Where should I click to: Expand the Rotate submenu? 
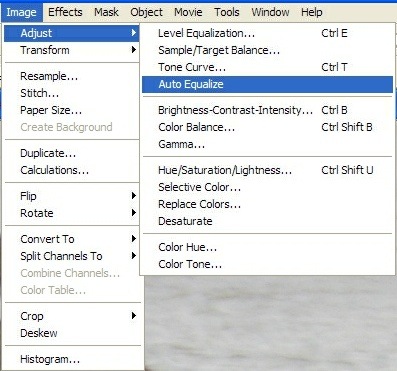click(x=72, y=213)
